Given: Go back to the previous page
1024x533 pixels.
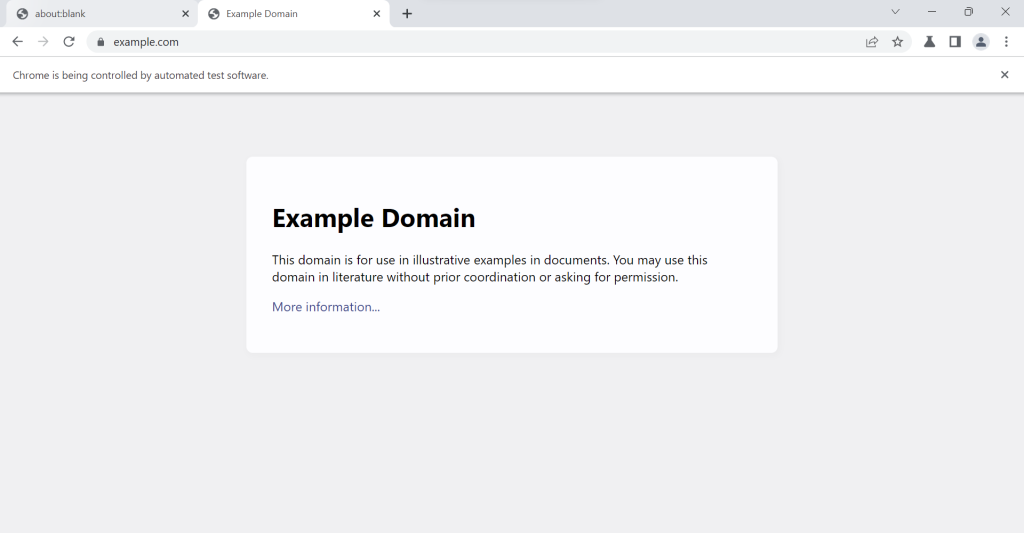Looking at the screenshot, I should (17, 42).
